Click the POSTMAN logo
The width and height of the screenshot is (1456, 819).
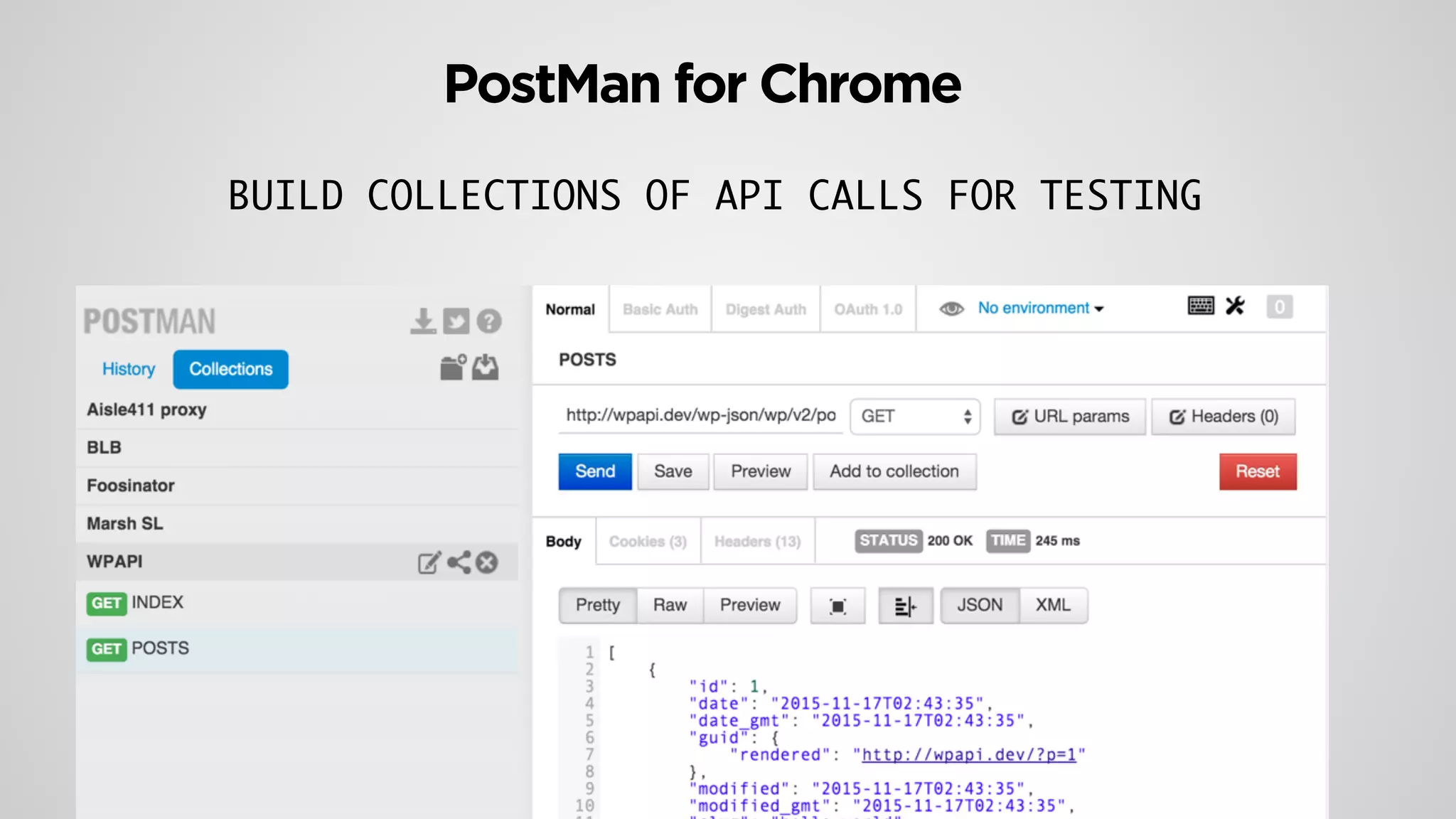tap(149, 321)
